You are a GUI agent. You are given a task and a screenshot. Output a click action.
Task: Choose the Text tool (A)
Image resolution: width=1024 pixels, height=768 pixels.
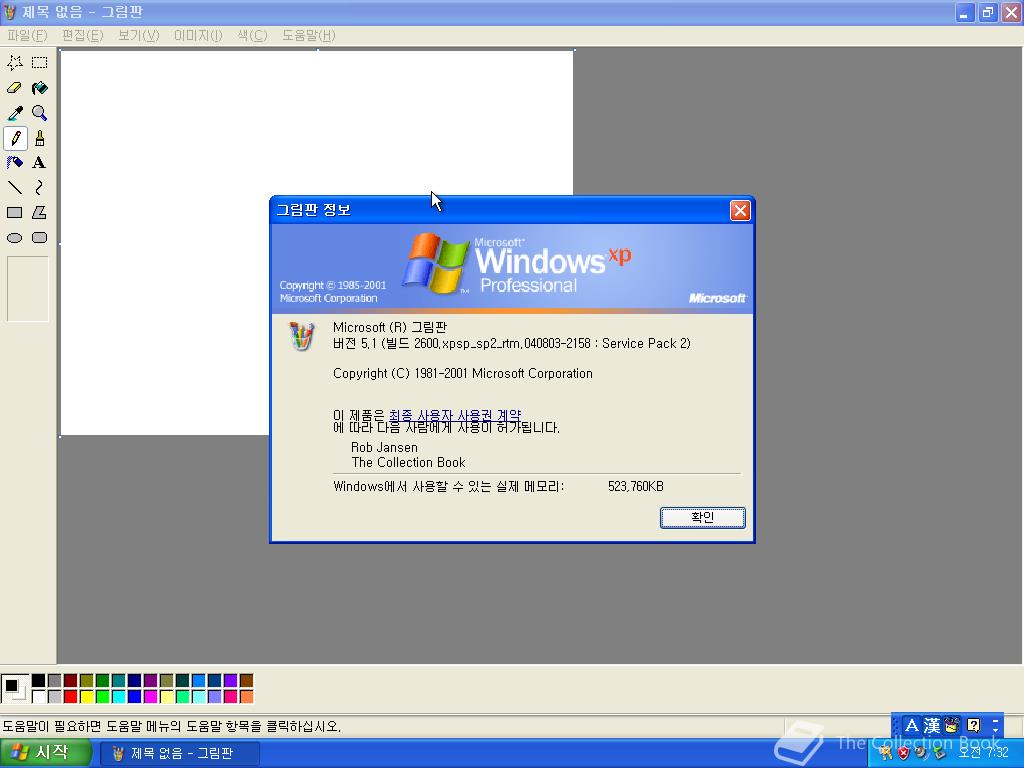pos(40,163)
